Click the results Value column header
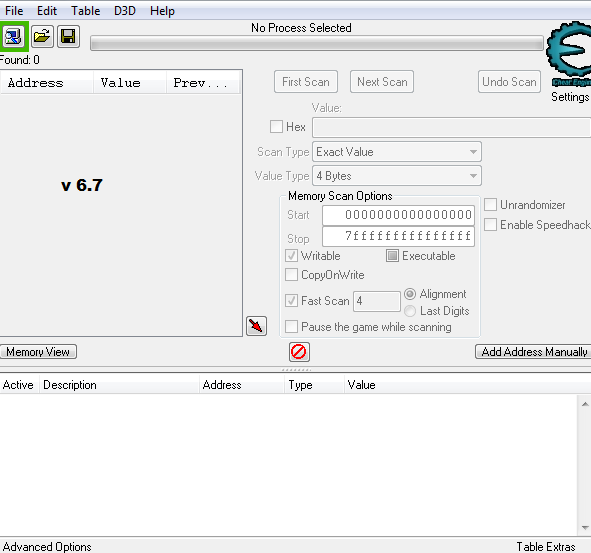The image size is (591, 553). pos(129,83)
